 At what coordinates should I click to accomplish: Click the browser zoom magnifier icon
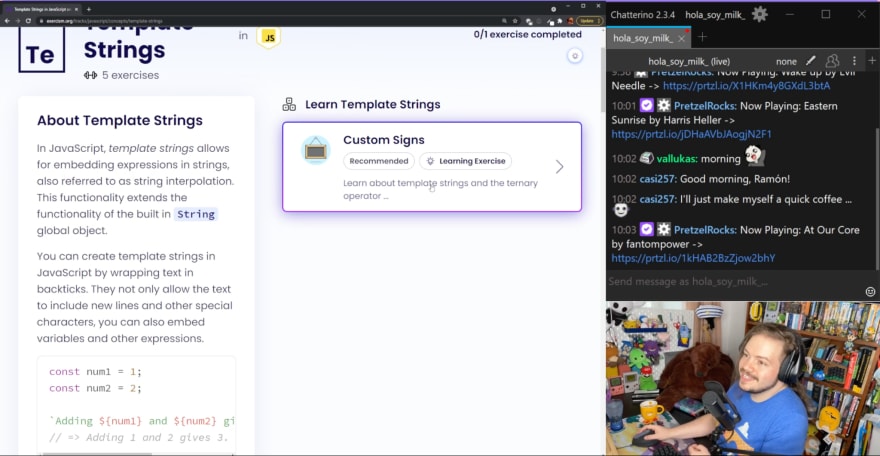504,21
